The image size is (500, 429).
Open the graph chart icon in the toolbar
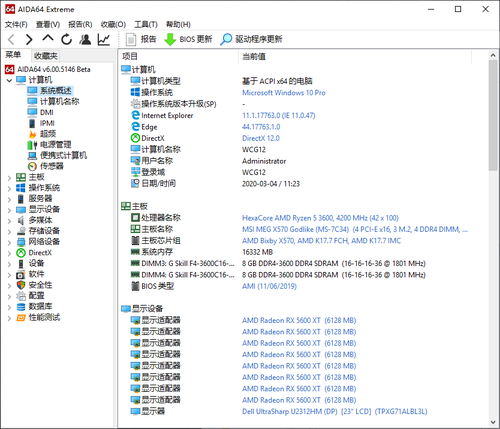click(104, 39)
